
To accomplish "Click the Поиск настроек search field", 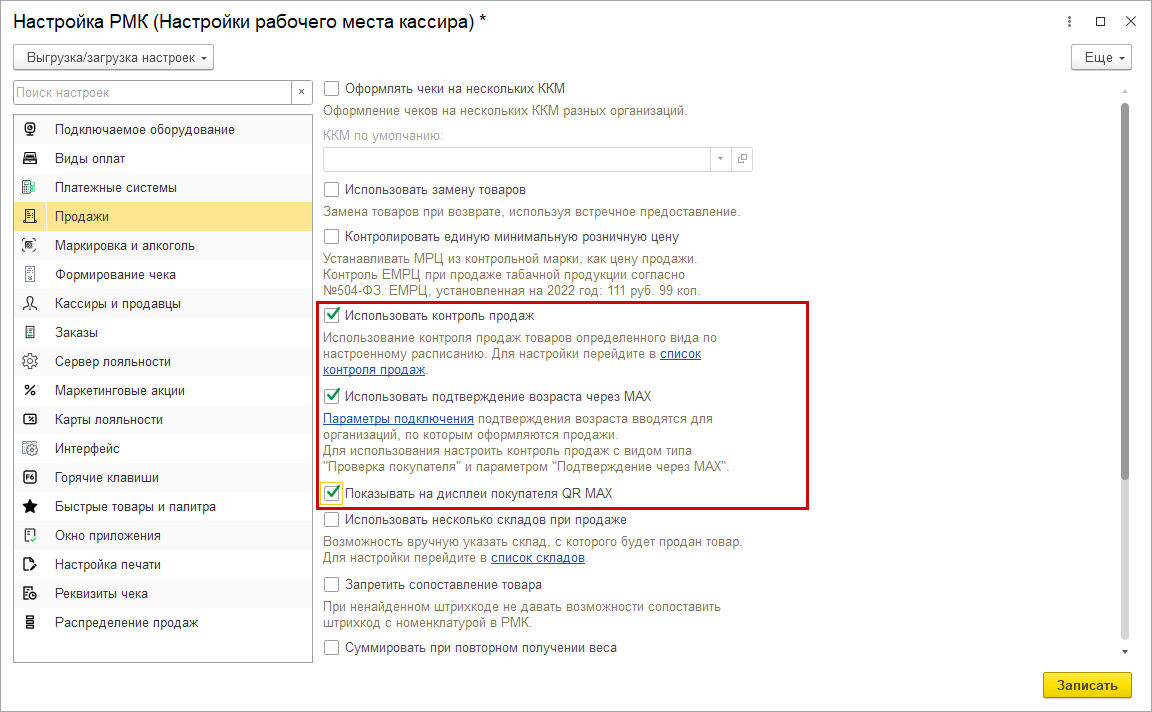I will tap(152, 92).
